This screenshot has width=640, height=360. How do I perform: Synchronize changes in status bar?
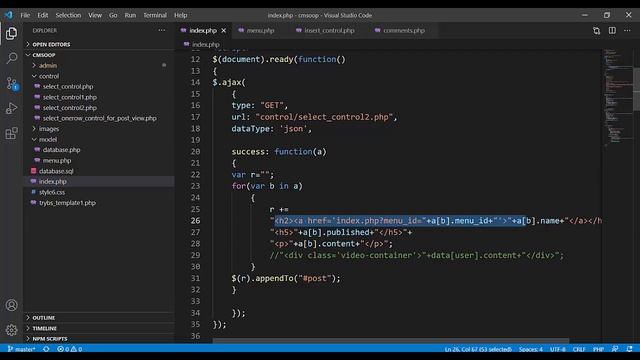click(x=46, y=349)
